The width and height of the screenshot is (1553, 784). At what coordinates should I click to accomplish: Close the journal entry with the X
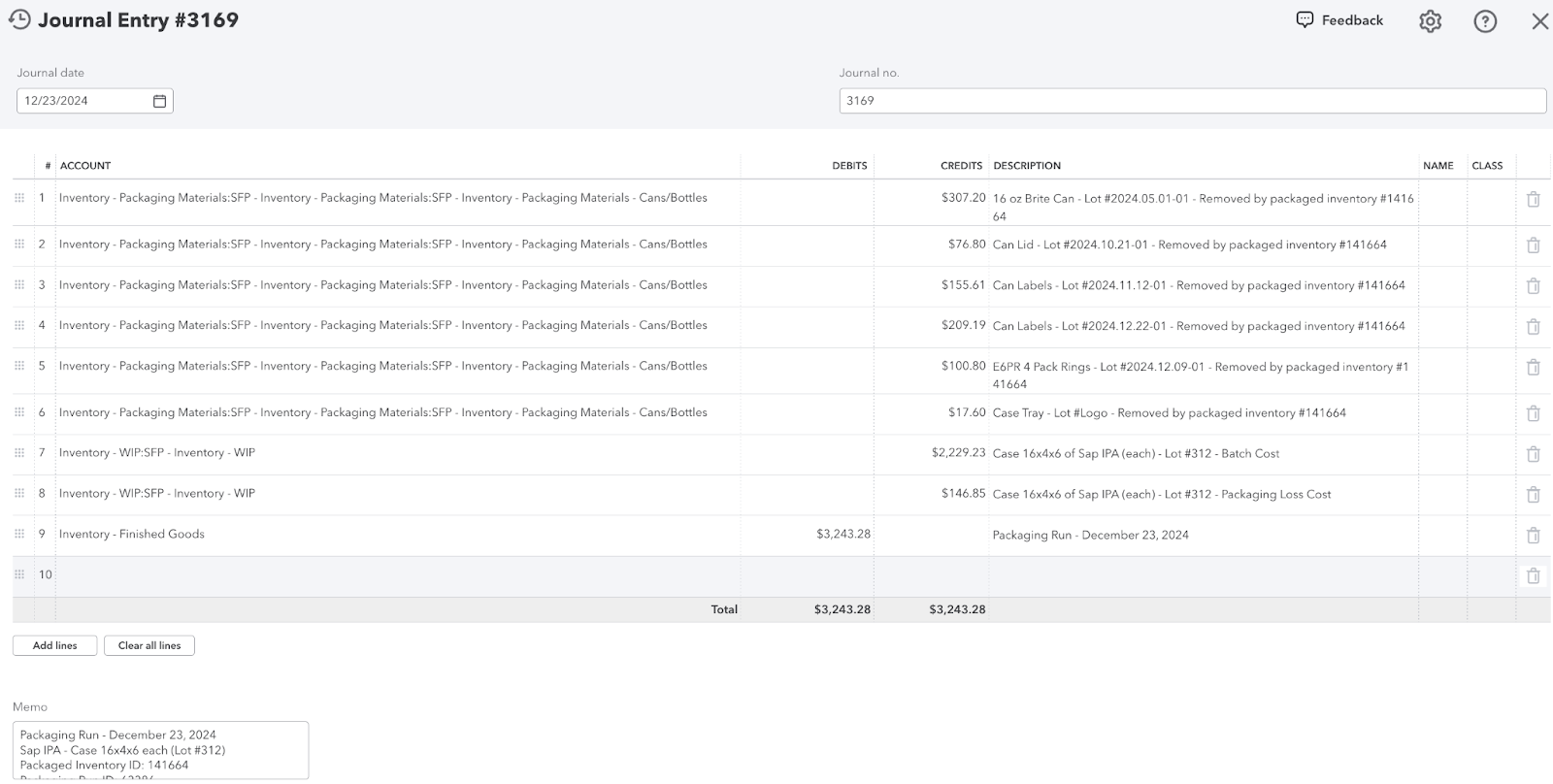pyautogui.click(x=1539, y=21)
